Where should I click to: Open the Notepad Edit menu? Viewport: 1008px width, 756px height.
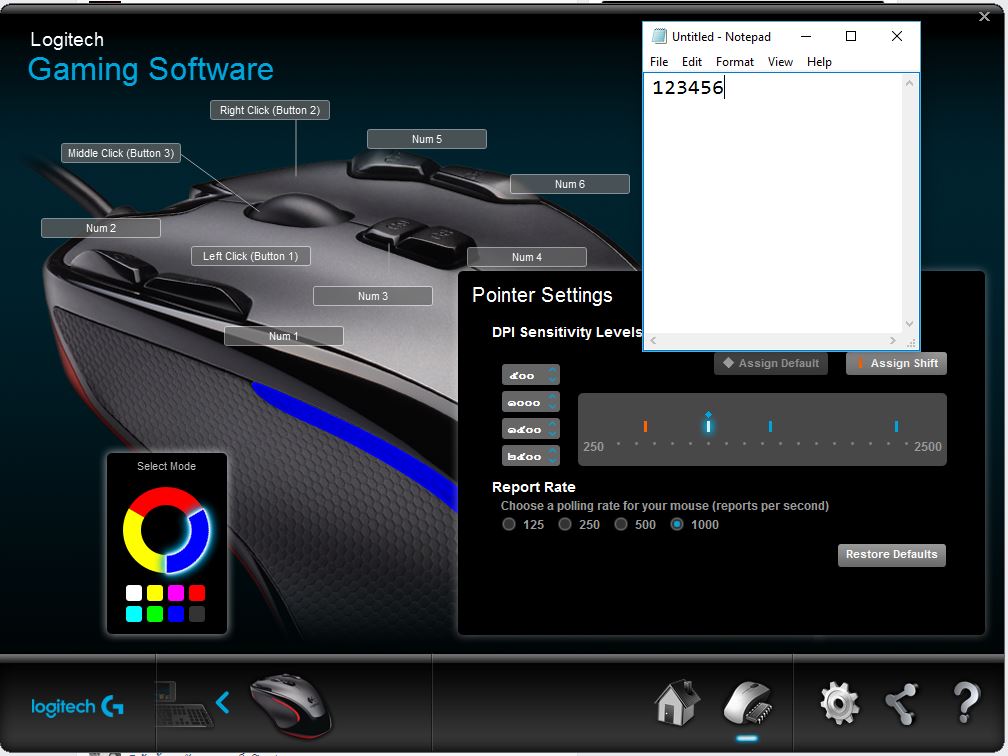(692, 62)
